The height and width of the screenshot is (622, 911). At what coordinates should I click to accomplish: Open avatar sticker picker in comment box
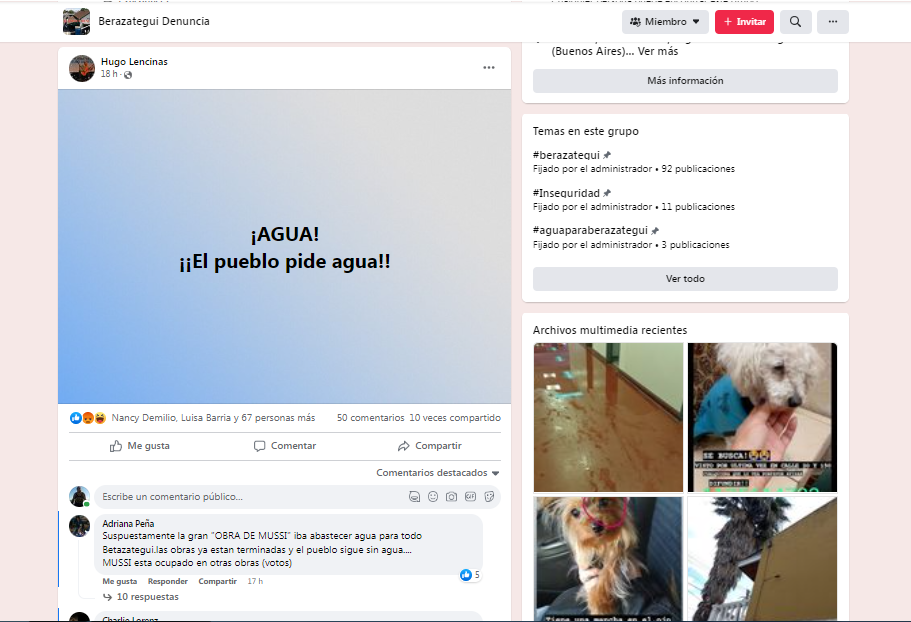tap(414, 497)
